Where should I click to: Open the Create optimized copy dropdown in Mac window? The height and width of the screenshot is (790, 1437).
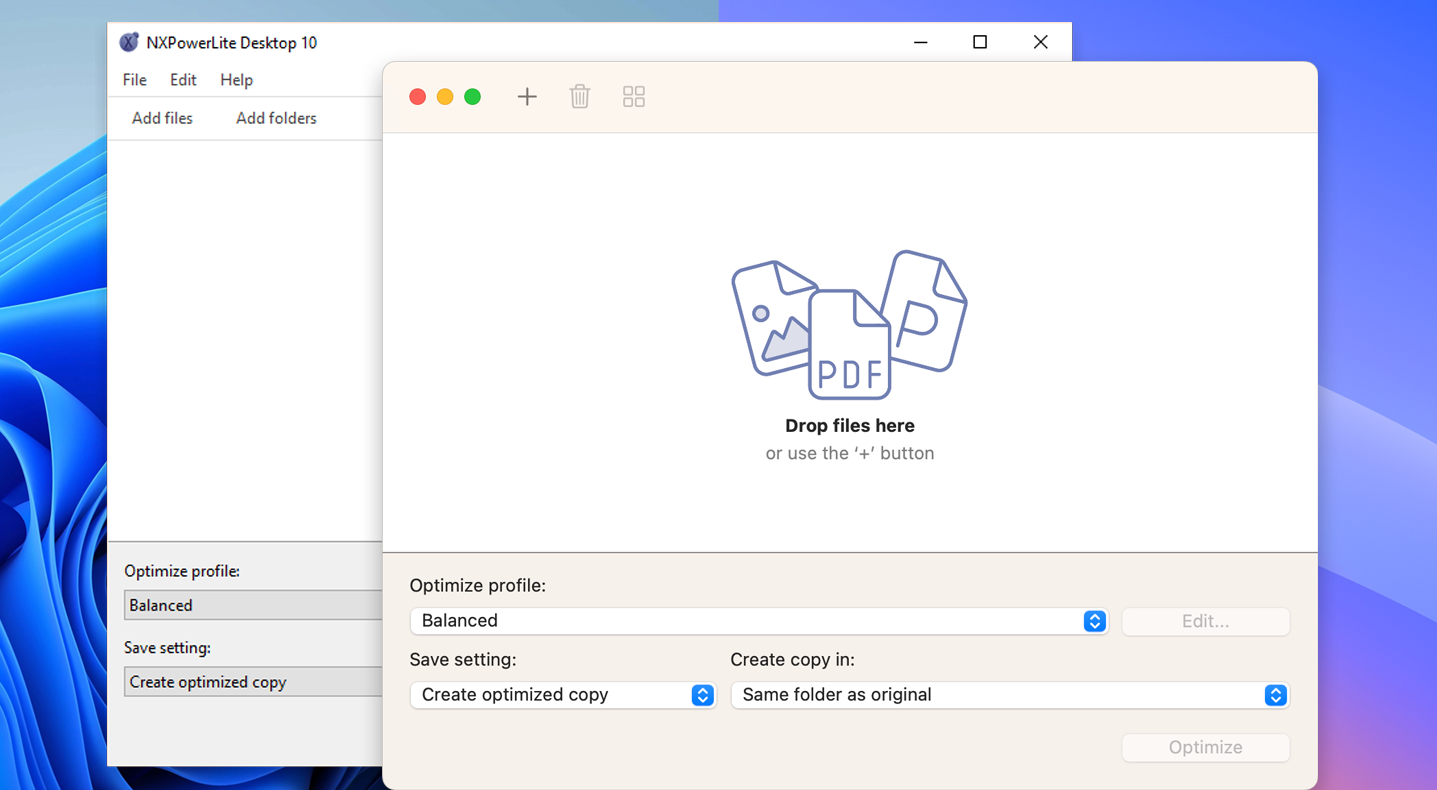(563, 695)
